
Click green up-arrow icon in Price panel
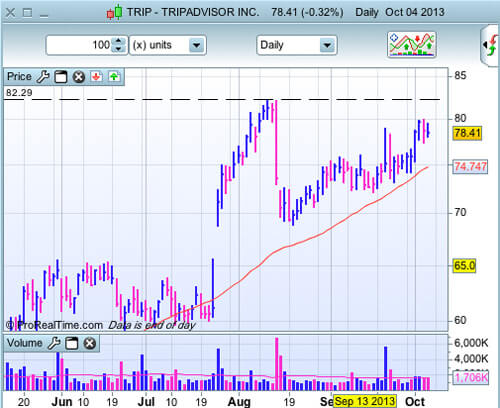click(114, 77)
